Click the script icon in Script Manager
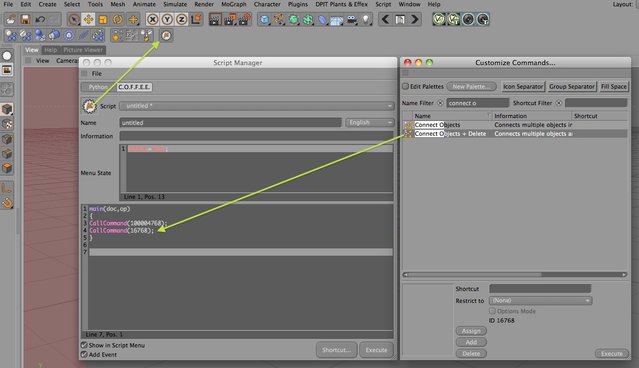Screen dimensions: 639x368 [89, 106]
